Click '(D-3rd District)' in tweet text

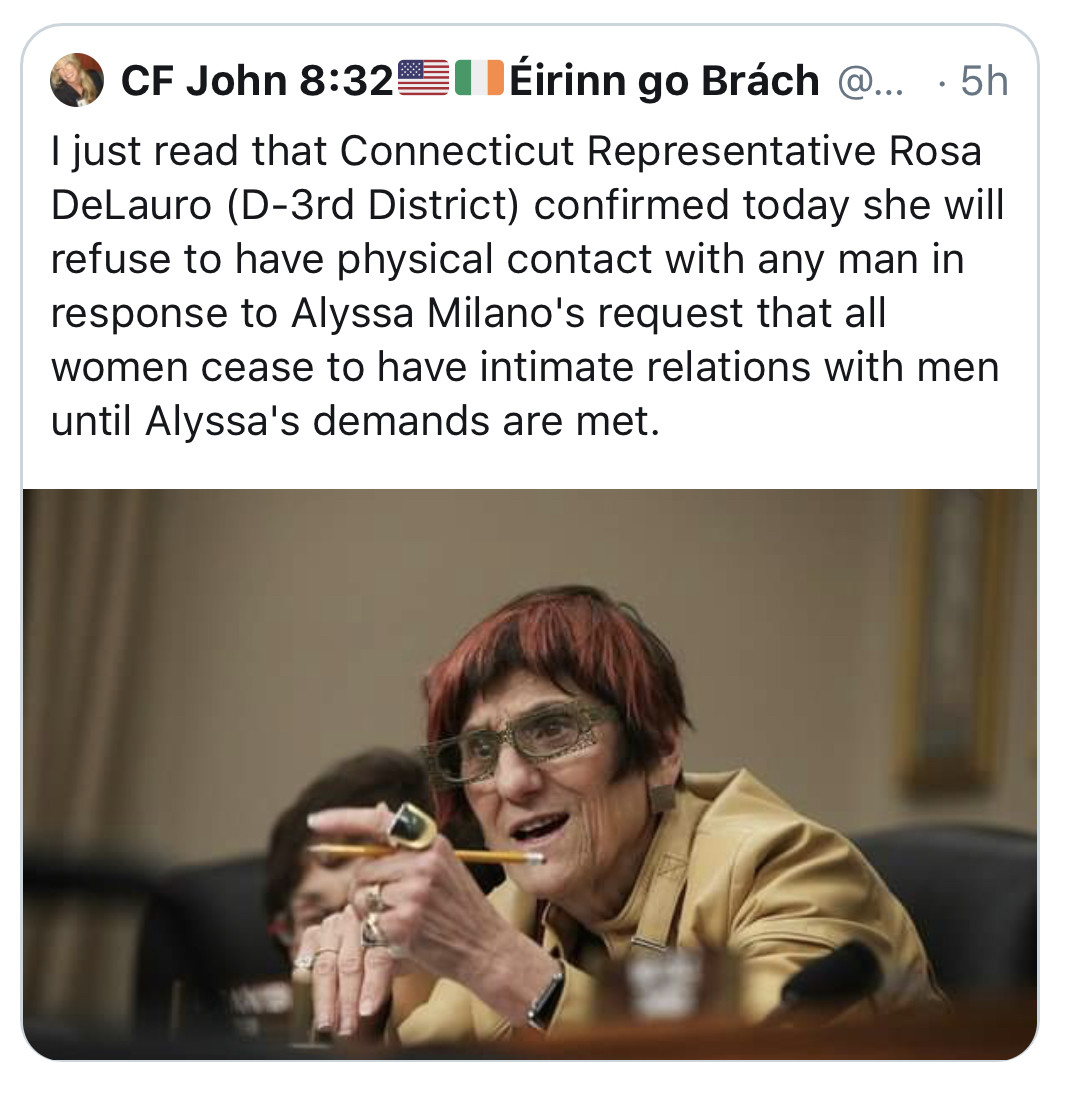(373, 206)
